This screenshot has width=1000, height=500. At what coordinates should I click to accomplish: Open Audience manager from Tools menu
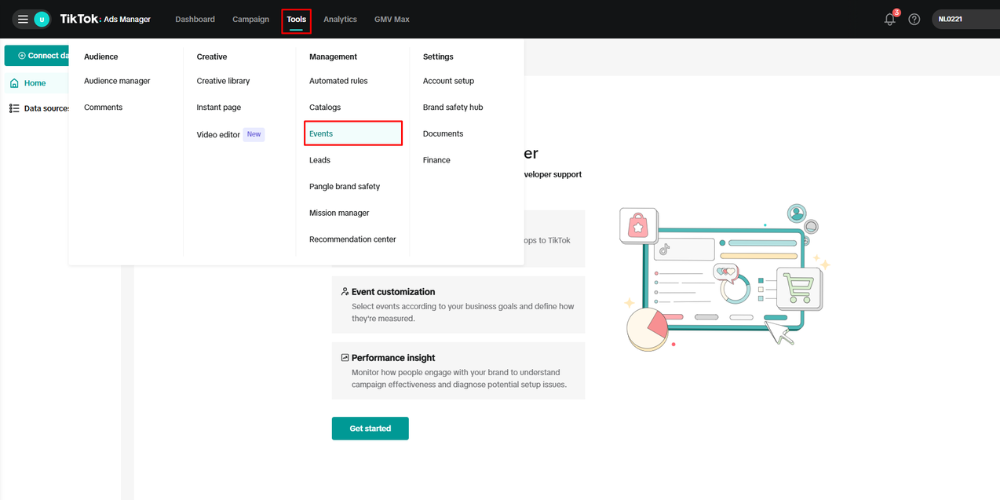[x=117, y=81]
